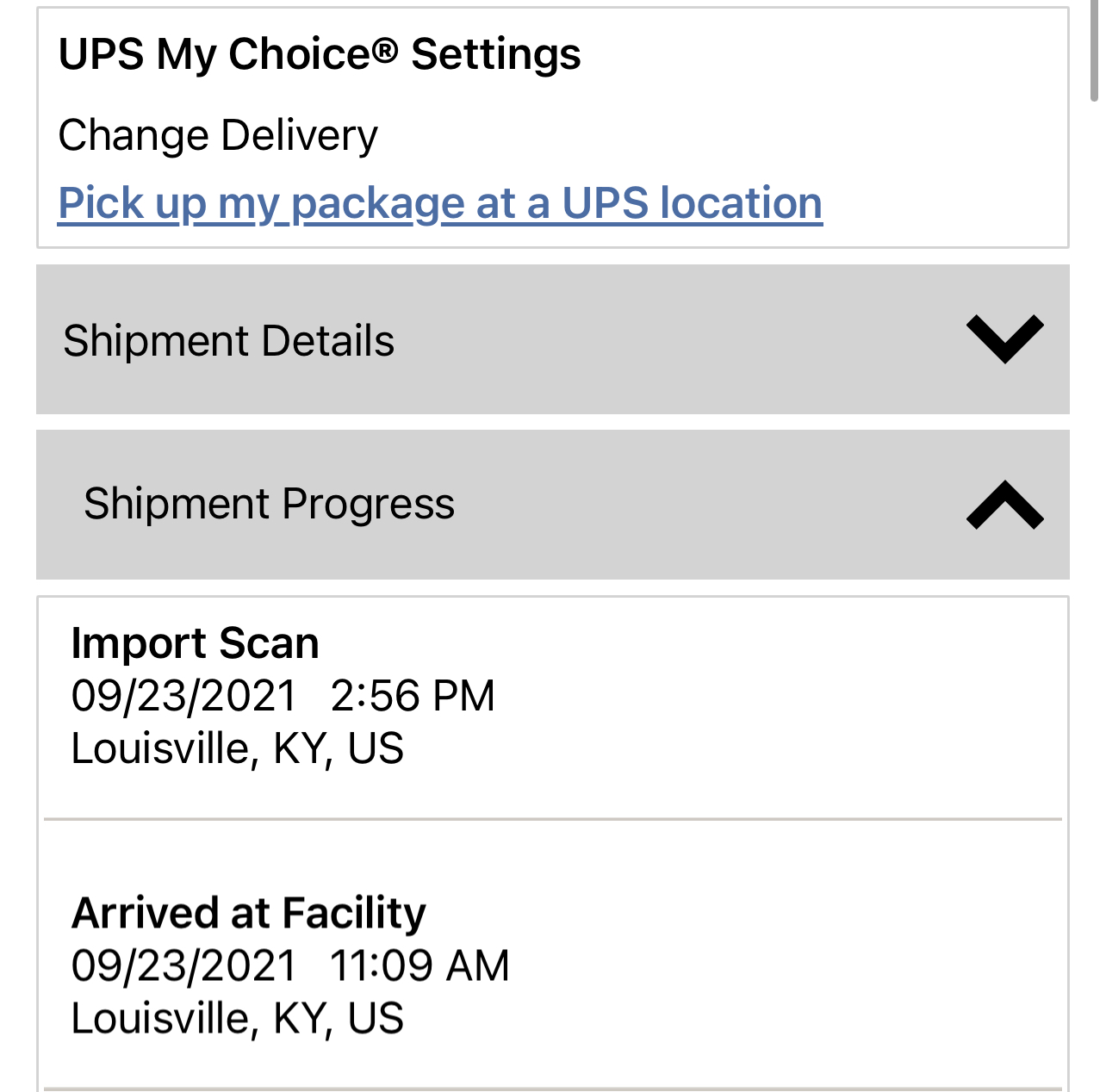Click the 09/23/2021 11:09 AM timestamp

(289, 965)
